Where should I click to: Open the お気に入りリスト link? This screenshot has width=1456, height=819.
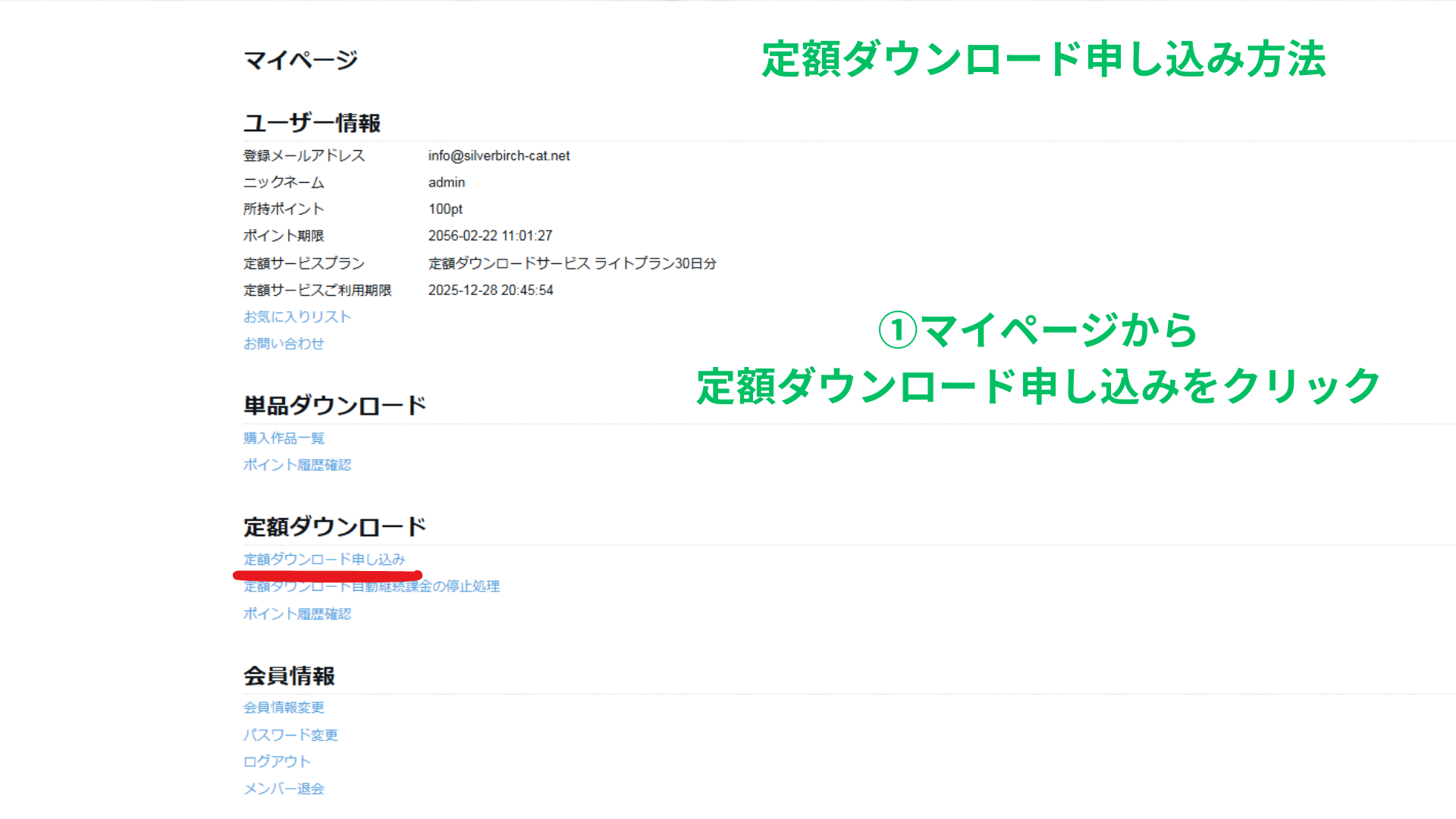tap(297, 317)
